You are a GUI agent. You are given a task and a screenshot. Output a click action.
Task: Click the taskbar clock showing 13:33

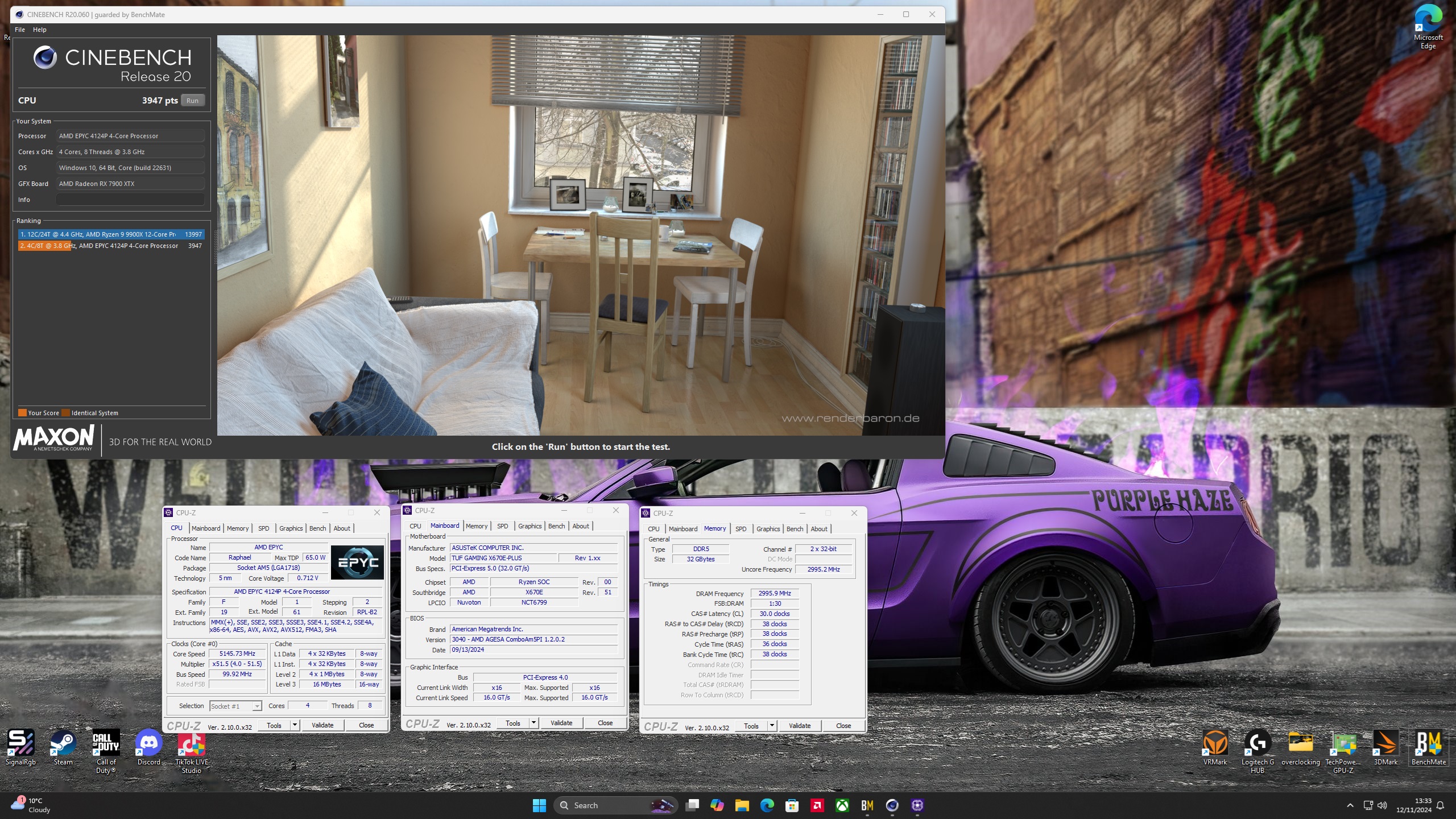tap(1413, 805)
